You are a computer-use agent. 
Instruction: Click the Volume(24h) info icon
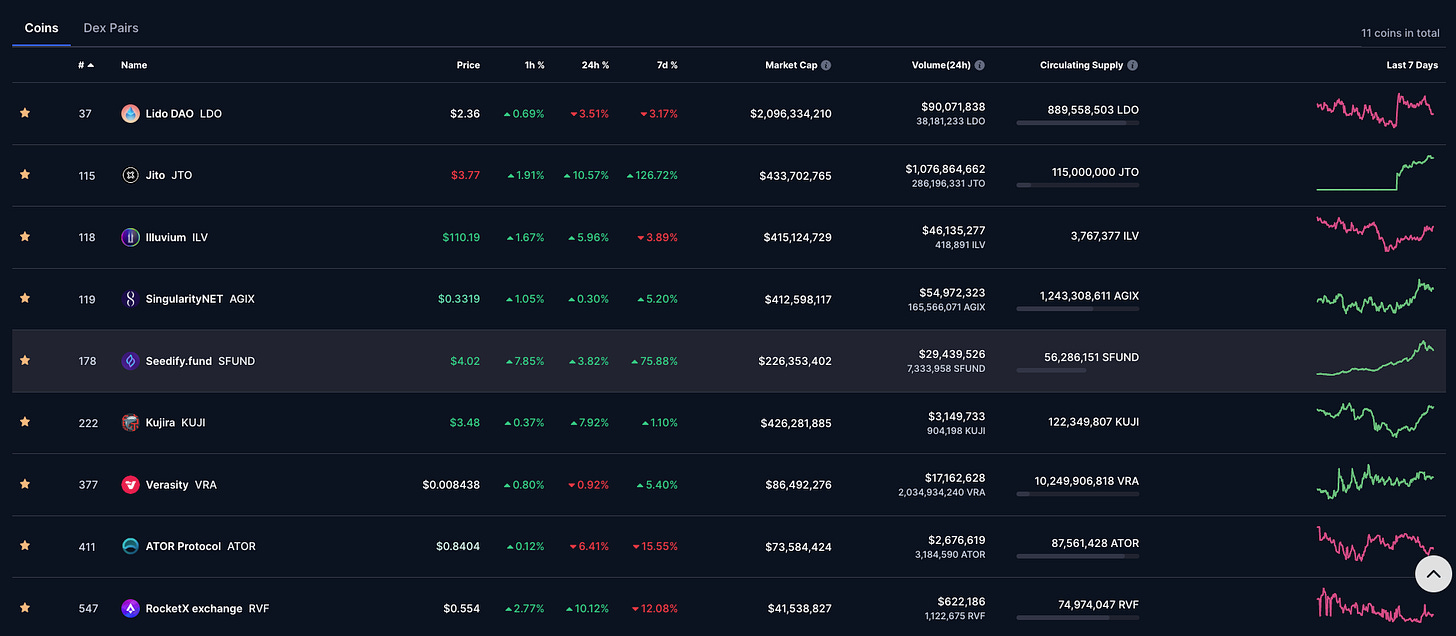point(980,65)
